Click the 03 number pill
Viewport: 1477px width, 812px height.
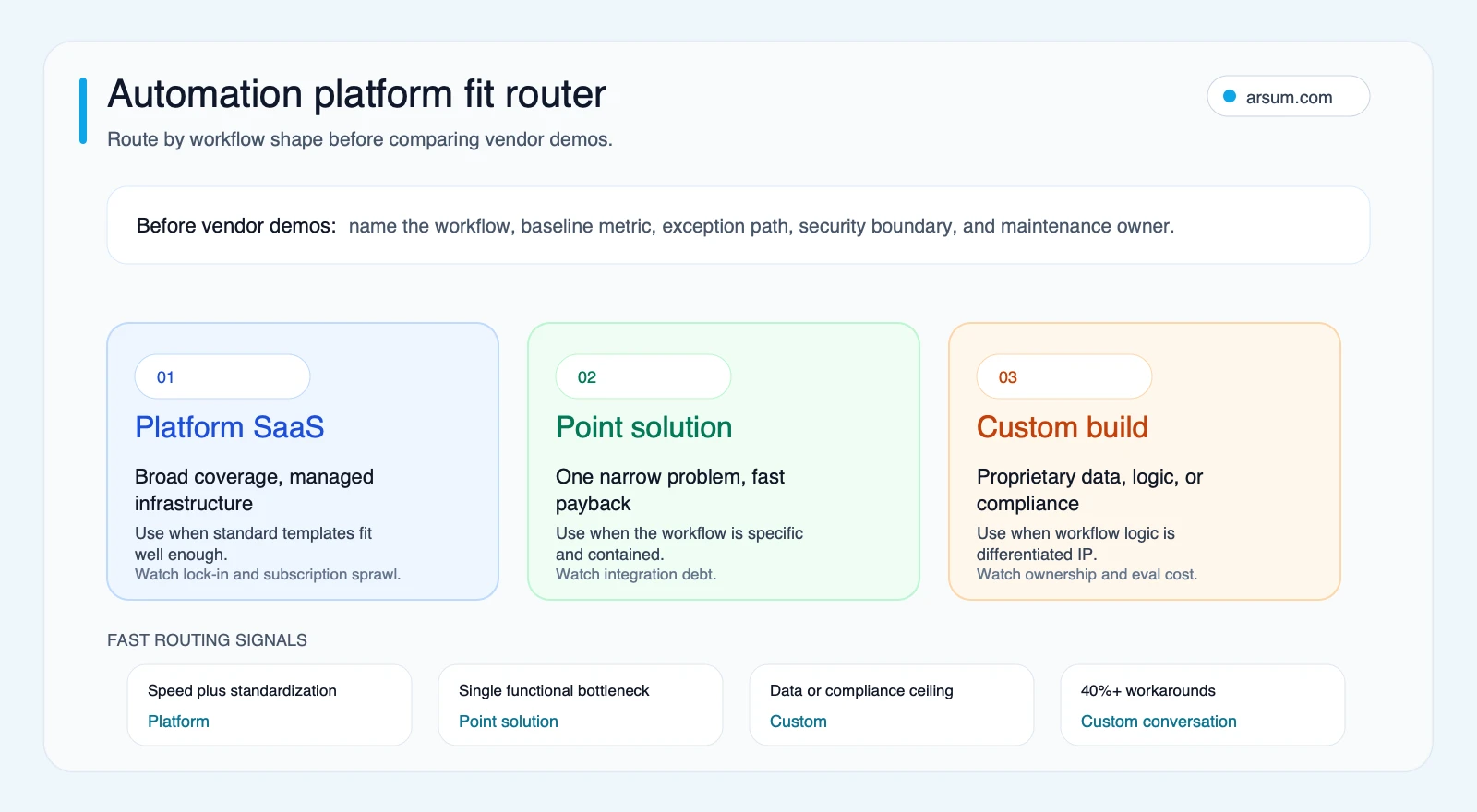click(1064, 376)
